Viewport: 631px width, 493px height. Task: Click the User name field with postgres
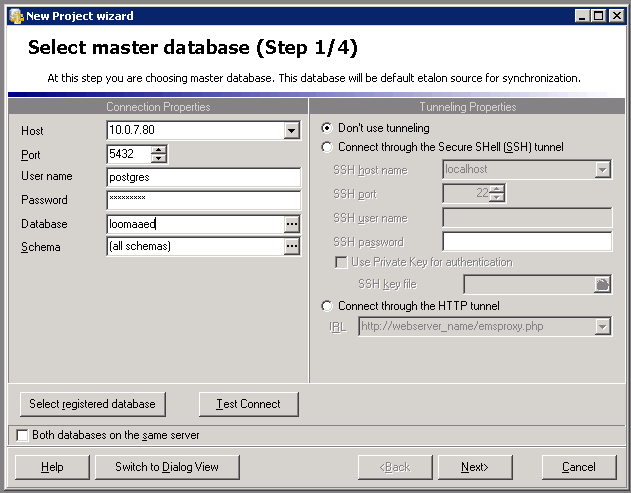click(204, 177)
